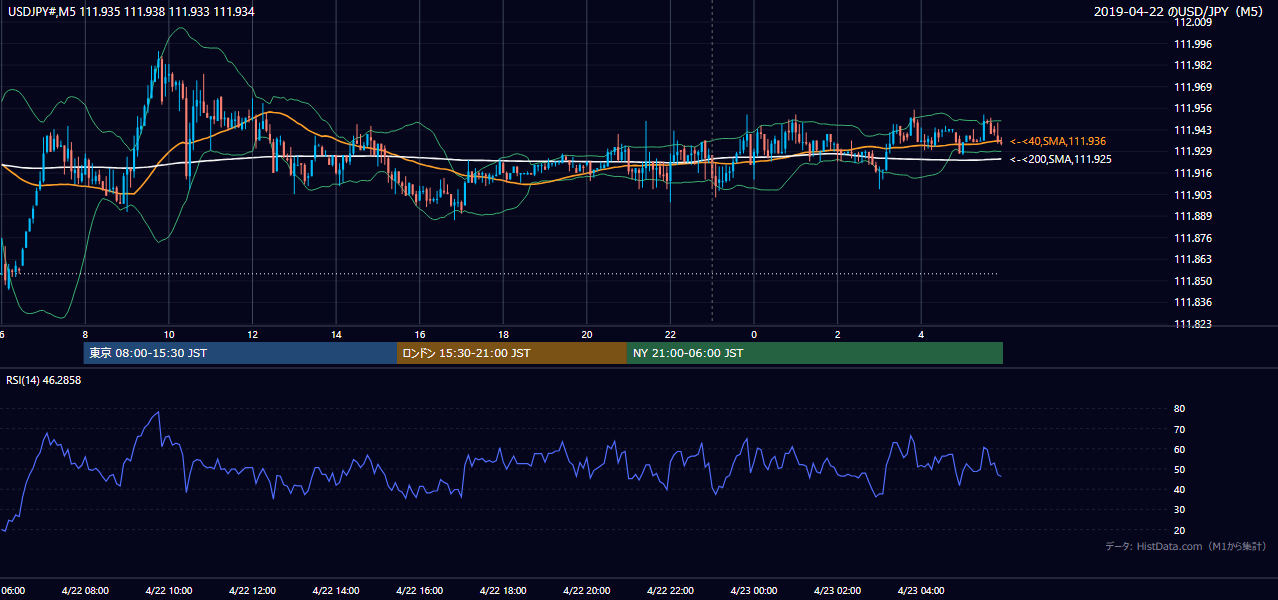The height and width of the screenshot is (600, 1278).
Task: Click RSI scale value 50
Action: point(1180,469)
